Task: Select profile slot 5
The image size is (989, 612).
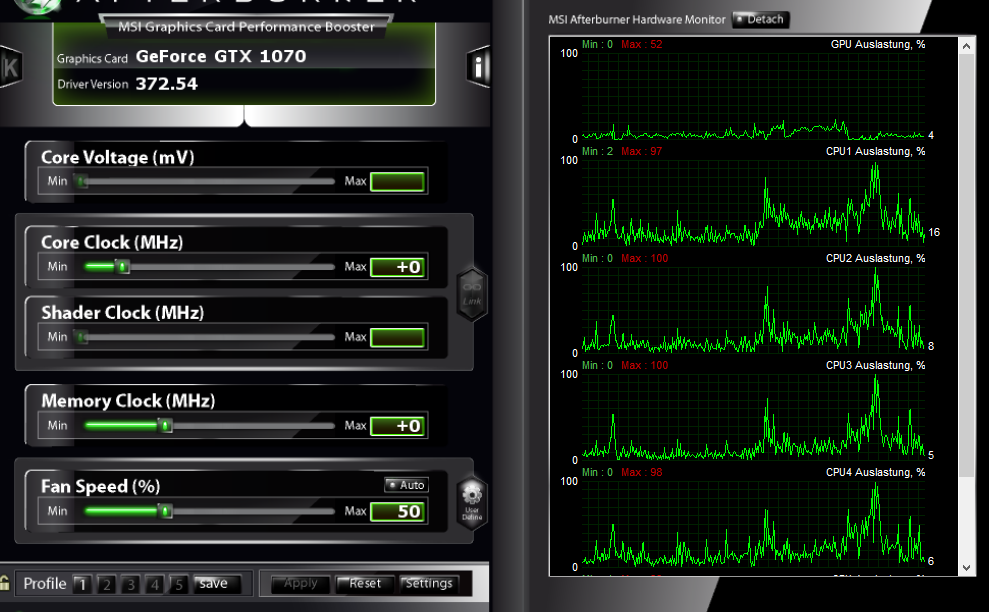Action: pyautogui.click(x=178, y=584)
